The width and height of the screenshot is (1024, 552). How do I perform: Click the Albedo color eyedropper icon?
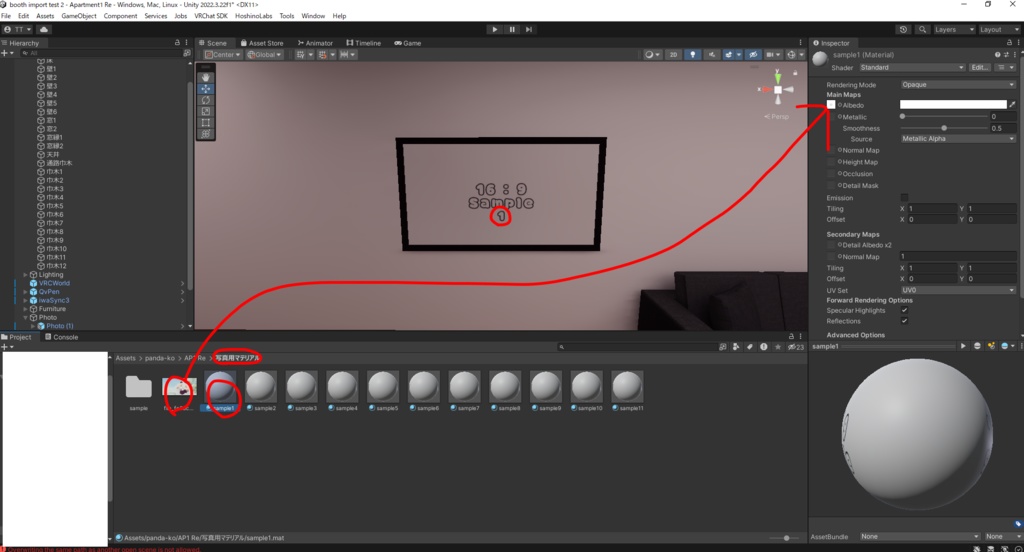coord(1012,105)
